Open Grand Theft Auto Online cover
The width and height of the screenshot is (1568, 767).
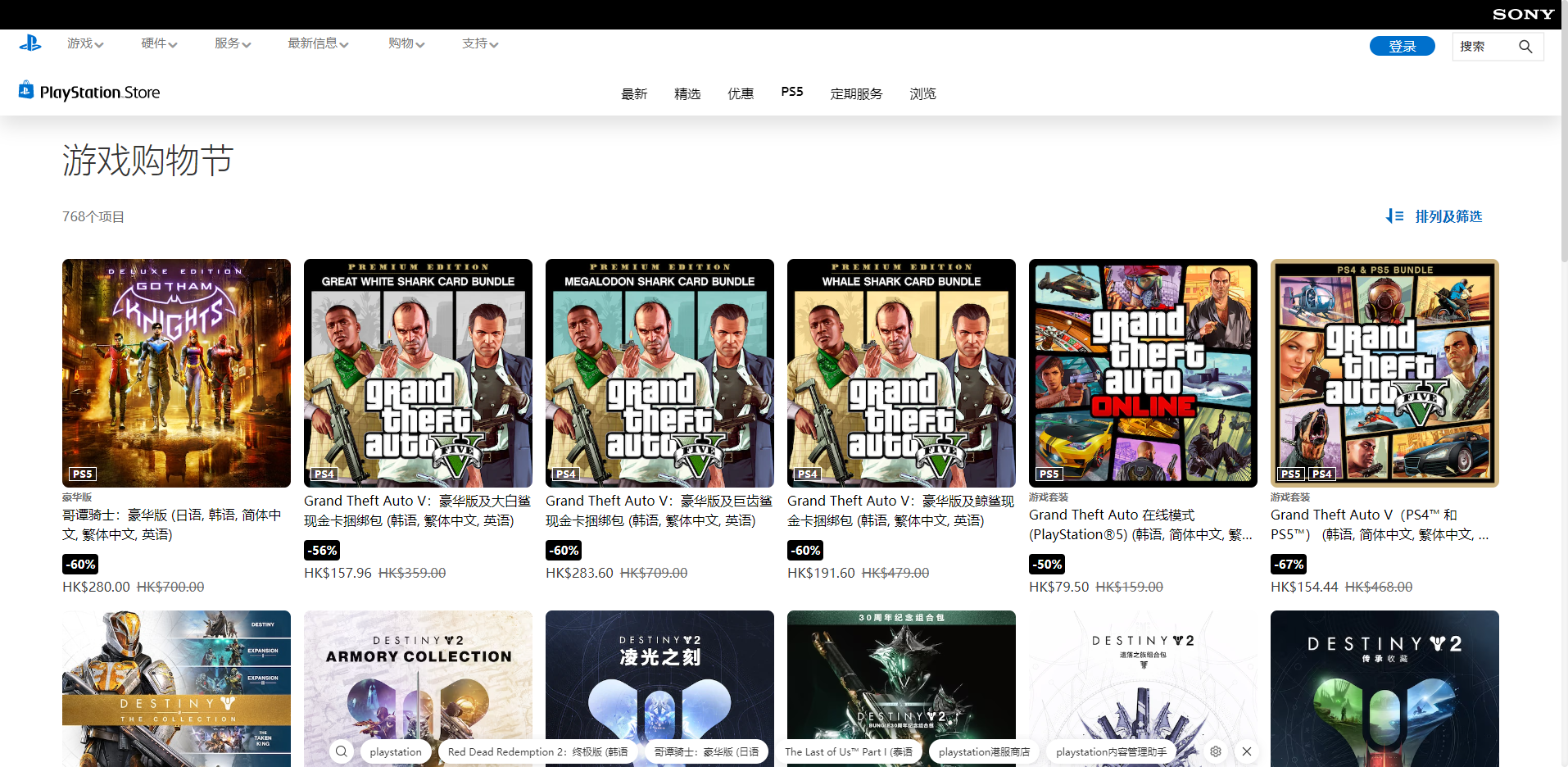pyautogui.click(x=1143, y=373)
